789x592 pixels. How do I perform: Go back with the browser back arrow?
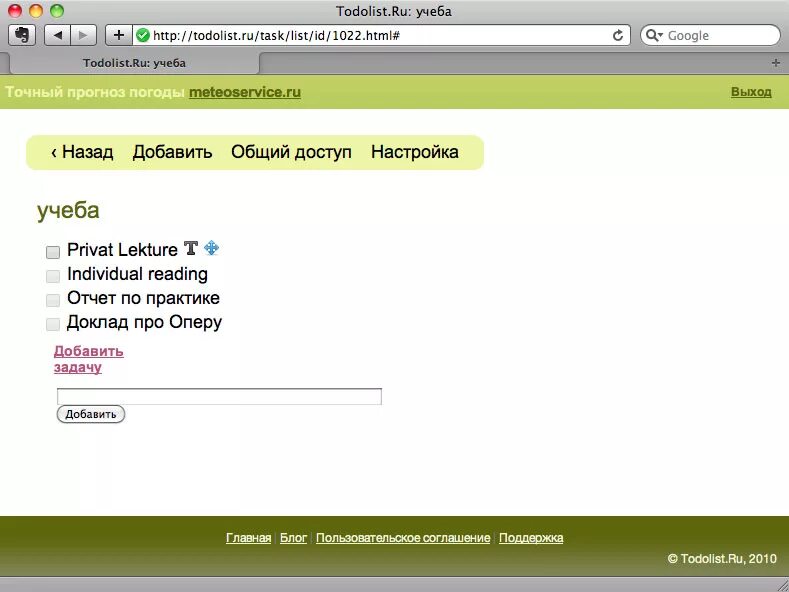pos(57,35)
